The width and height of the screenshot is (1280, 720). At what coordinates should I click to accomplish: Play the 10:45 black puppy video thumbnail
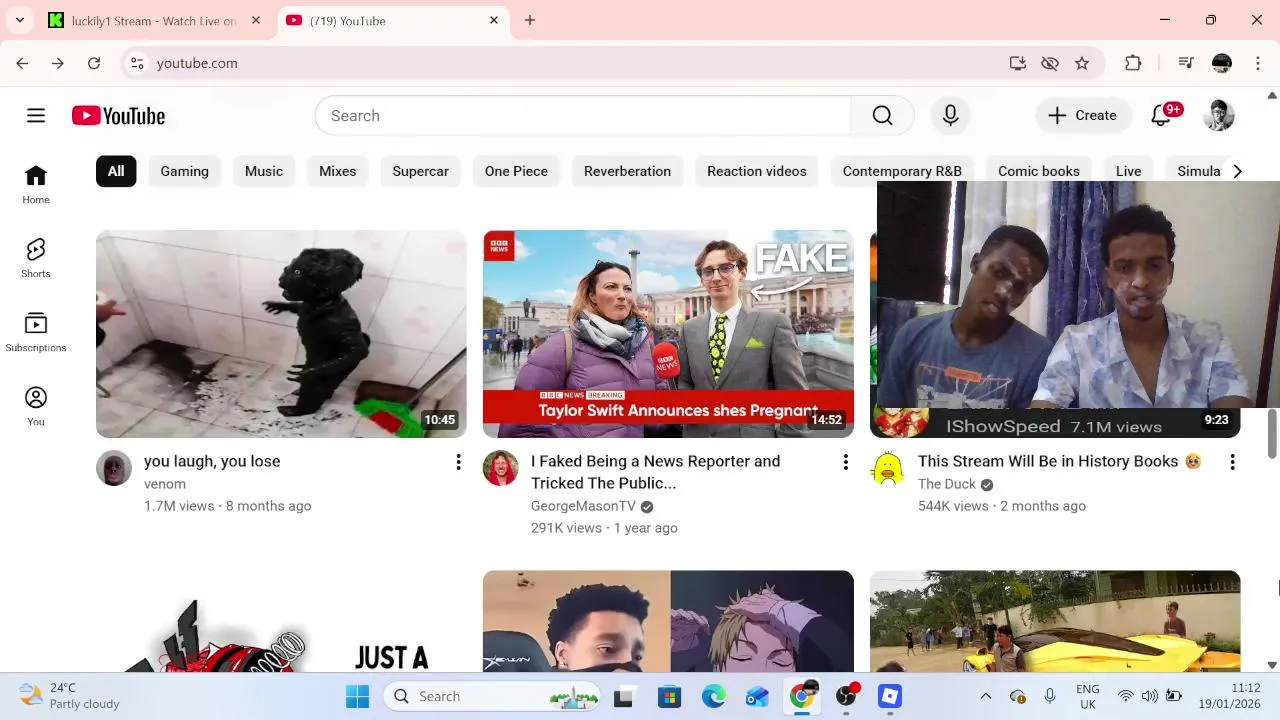point(281,334)
